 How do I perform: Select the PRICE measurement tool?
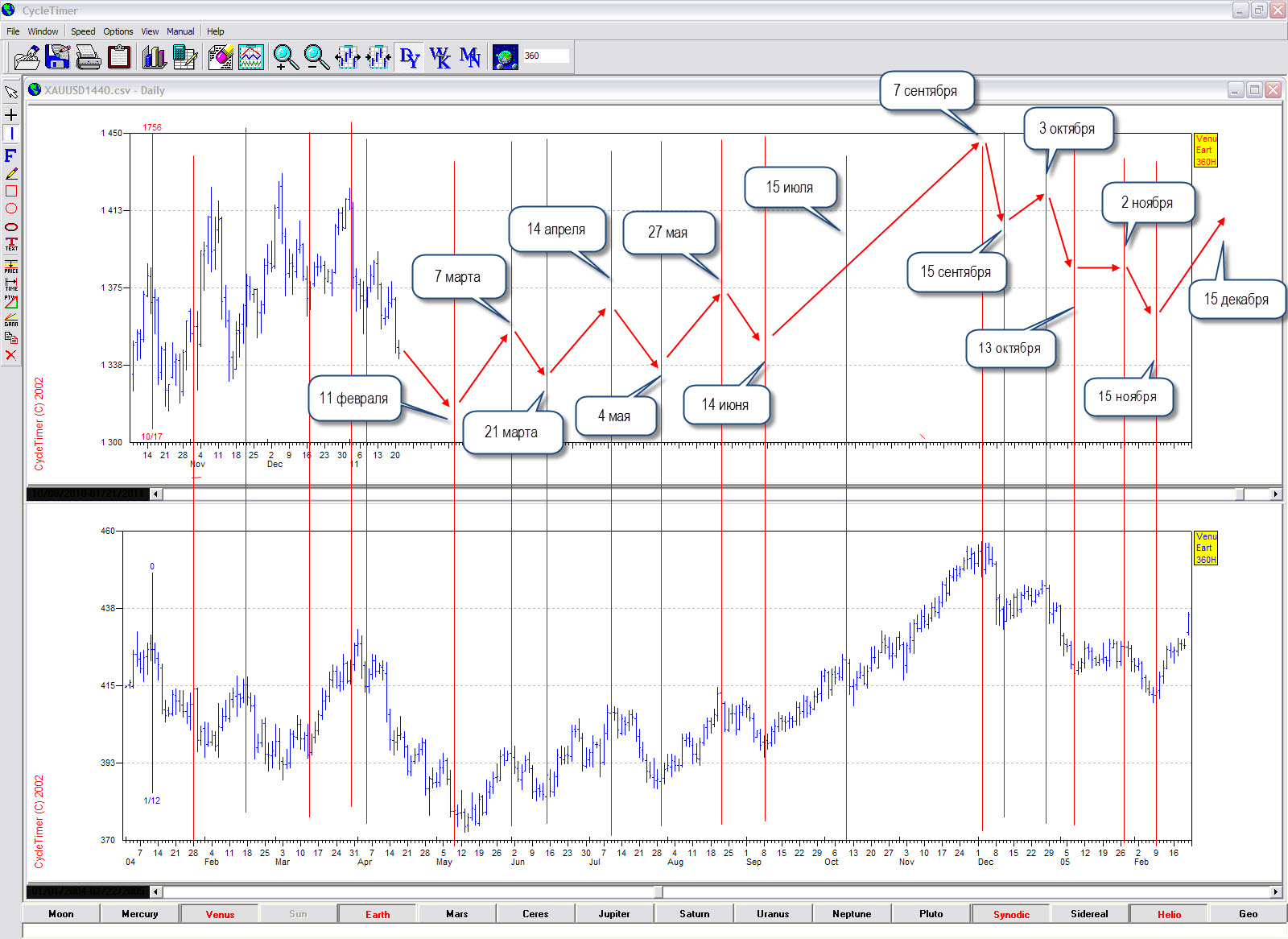click(11, 267)
